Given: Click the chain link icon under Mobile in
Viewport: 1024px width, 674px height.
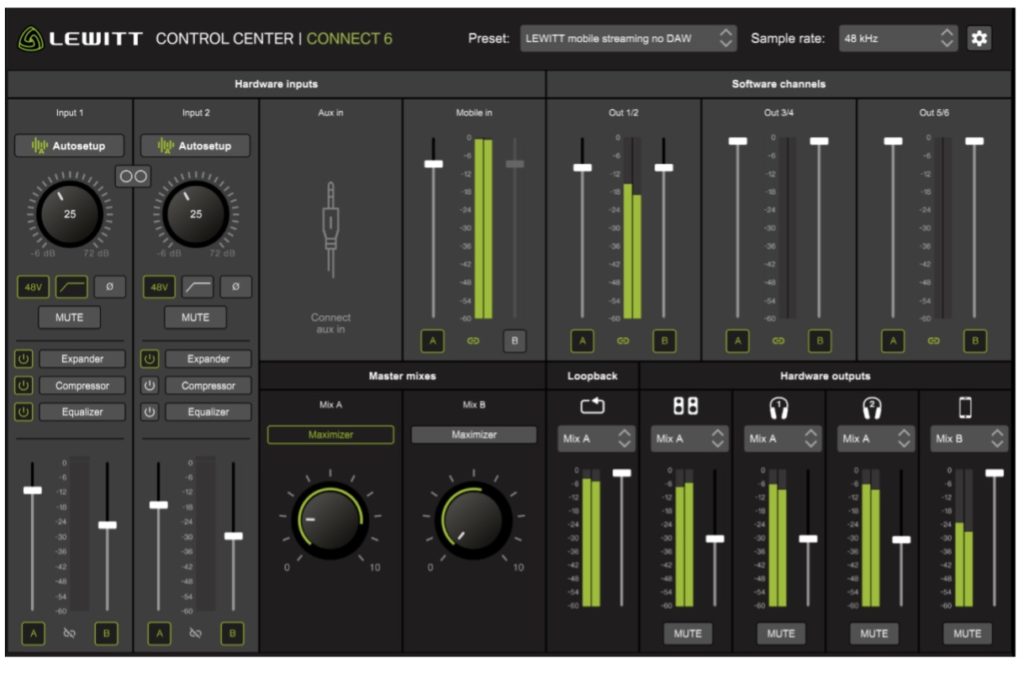Looking at the screenshot, I should (473, 341).
